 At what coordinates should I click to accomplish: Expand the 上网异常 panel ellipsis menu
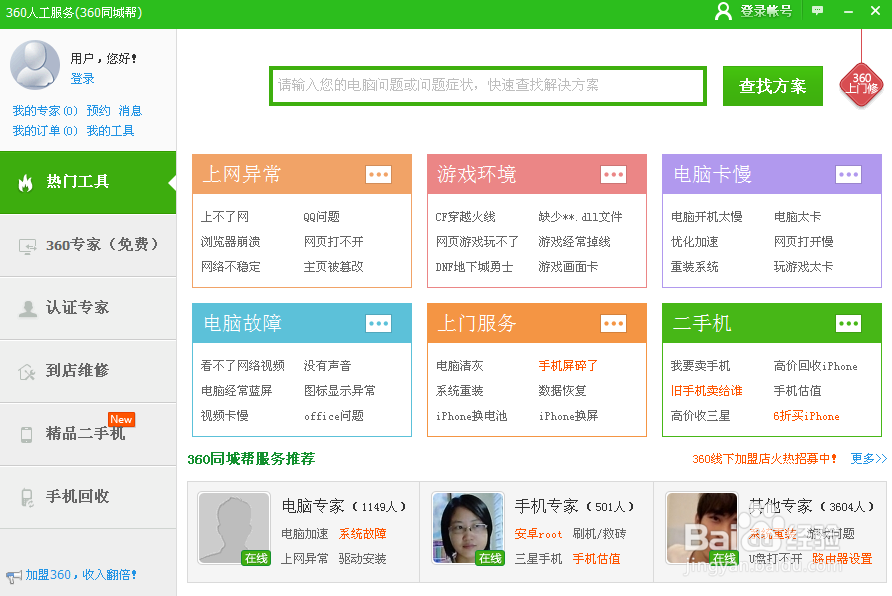[x=378, y=173]
